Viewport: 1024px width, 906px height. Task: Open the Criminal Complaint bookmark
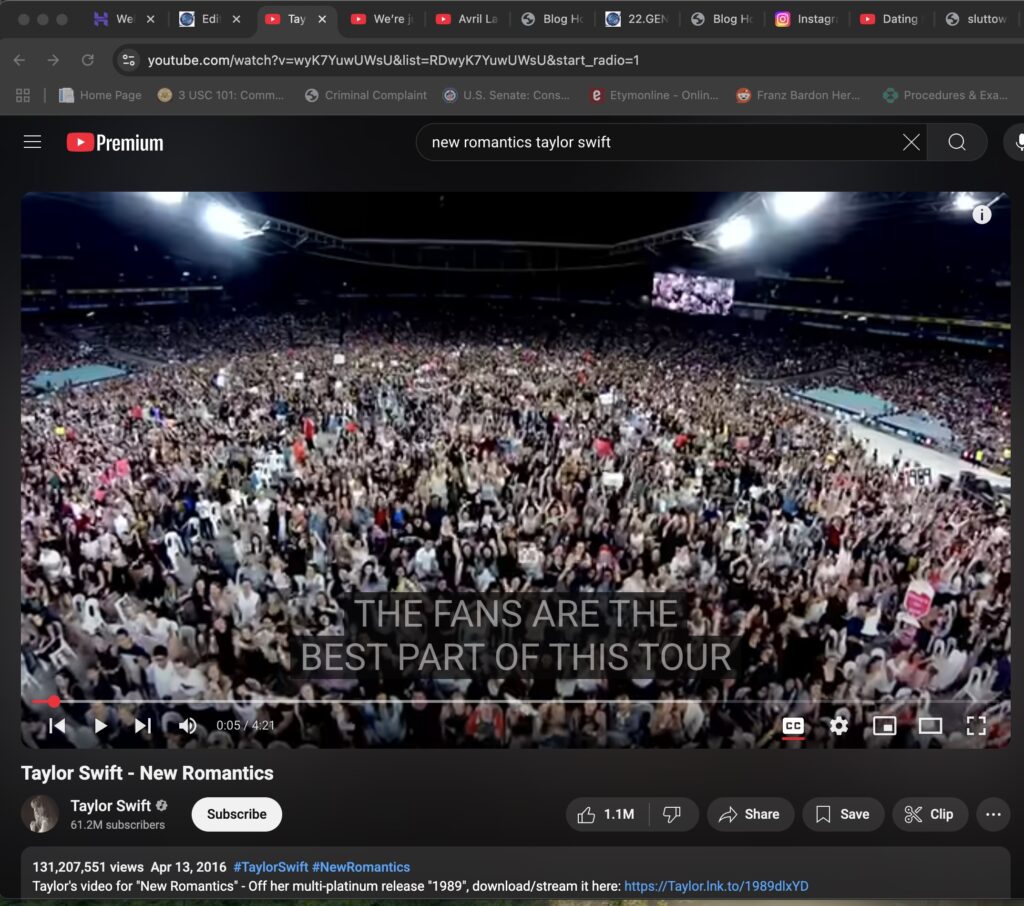click(x=366, y=95)
